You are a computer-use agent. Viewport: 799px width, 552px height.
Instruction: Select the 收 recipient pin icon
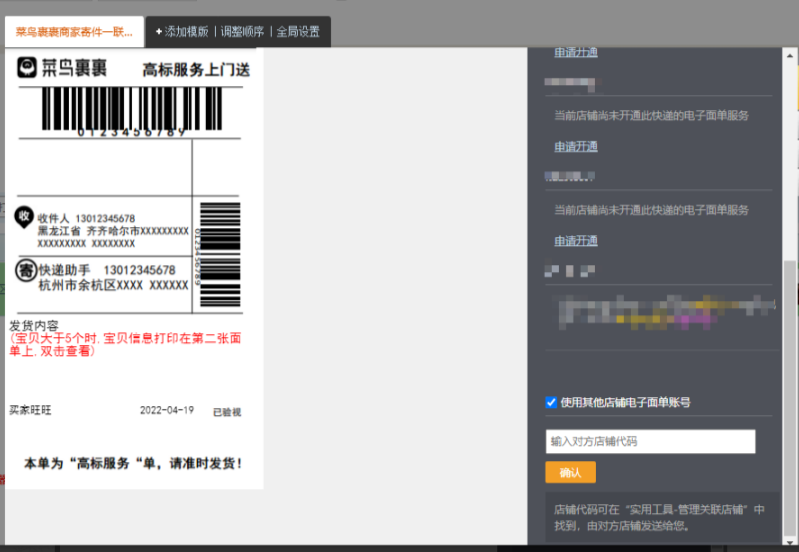click(x=23, y=216)
